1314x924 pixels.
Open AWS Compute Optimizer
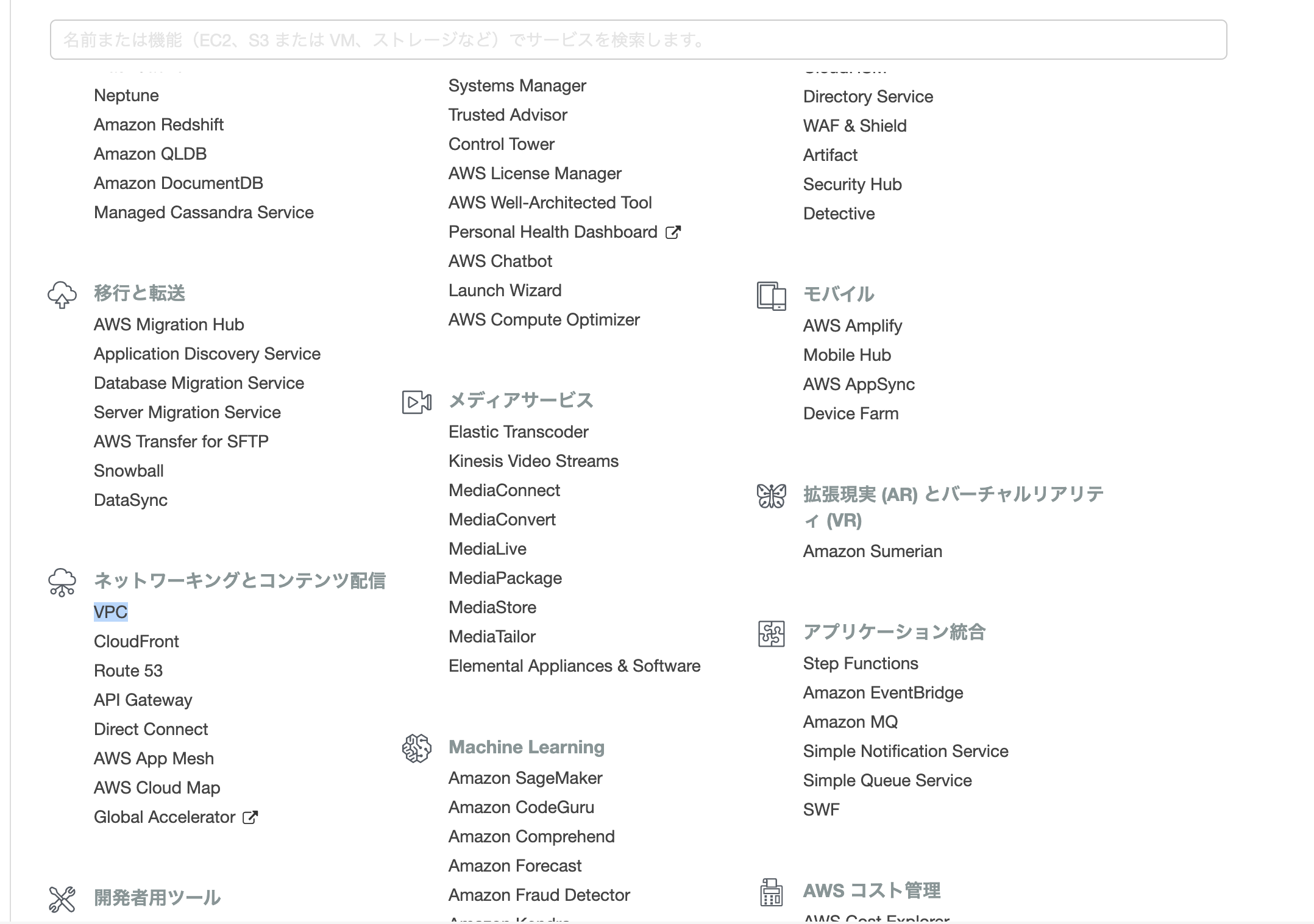[x=544, y=319]
